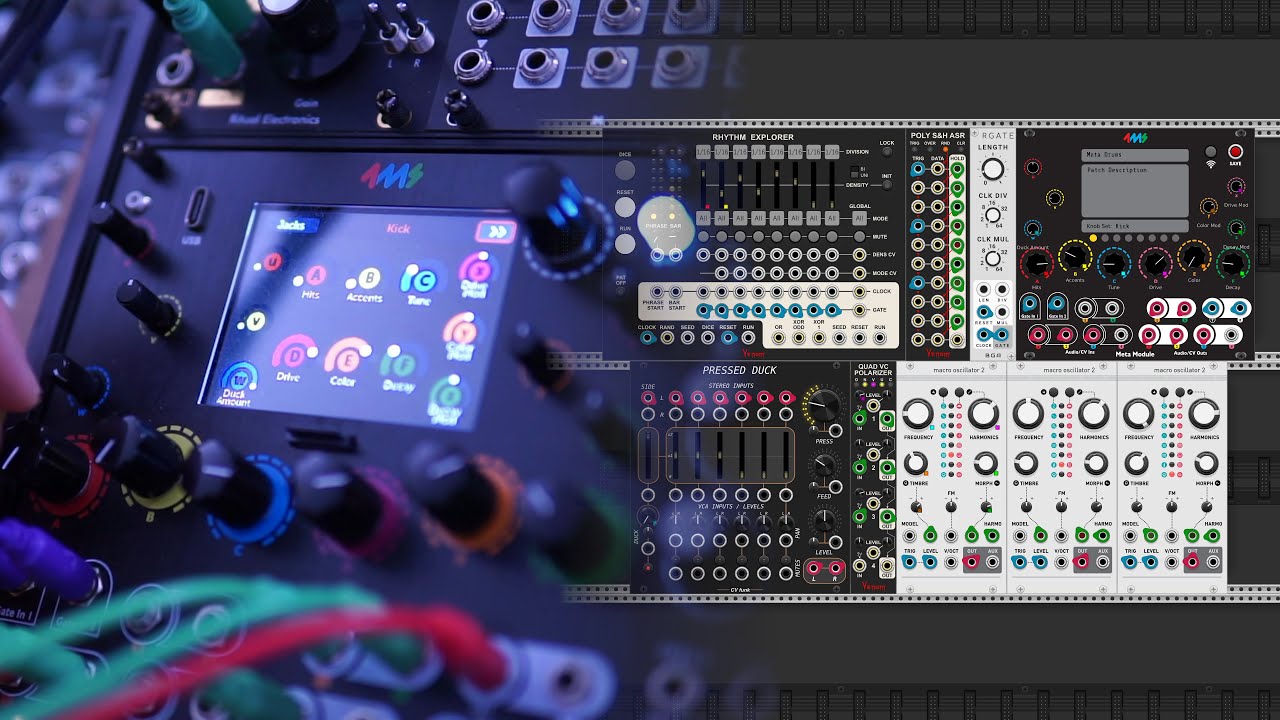Click the bottom-row CLOCK input jack on Rhythm Explorer

(x=647, y=337)
